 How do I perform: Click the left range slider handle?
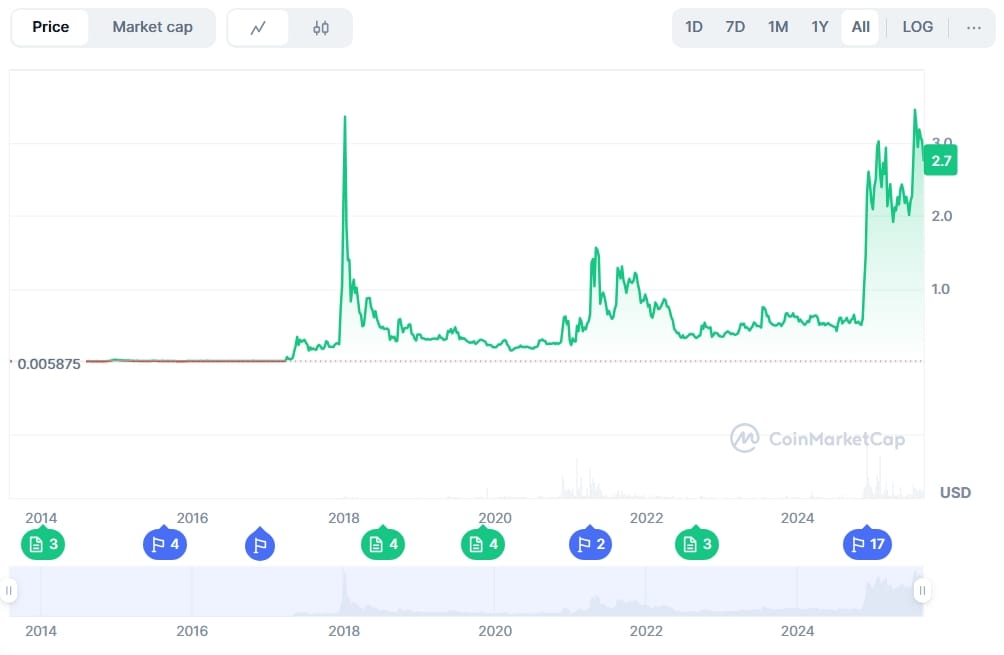pos(9,591)
